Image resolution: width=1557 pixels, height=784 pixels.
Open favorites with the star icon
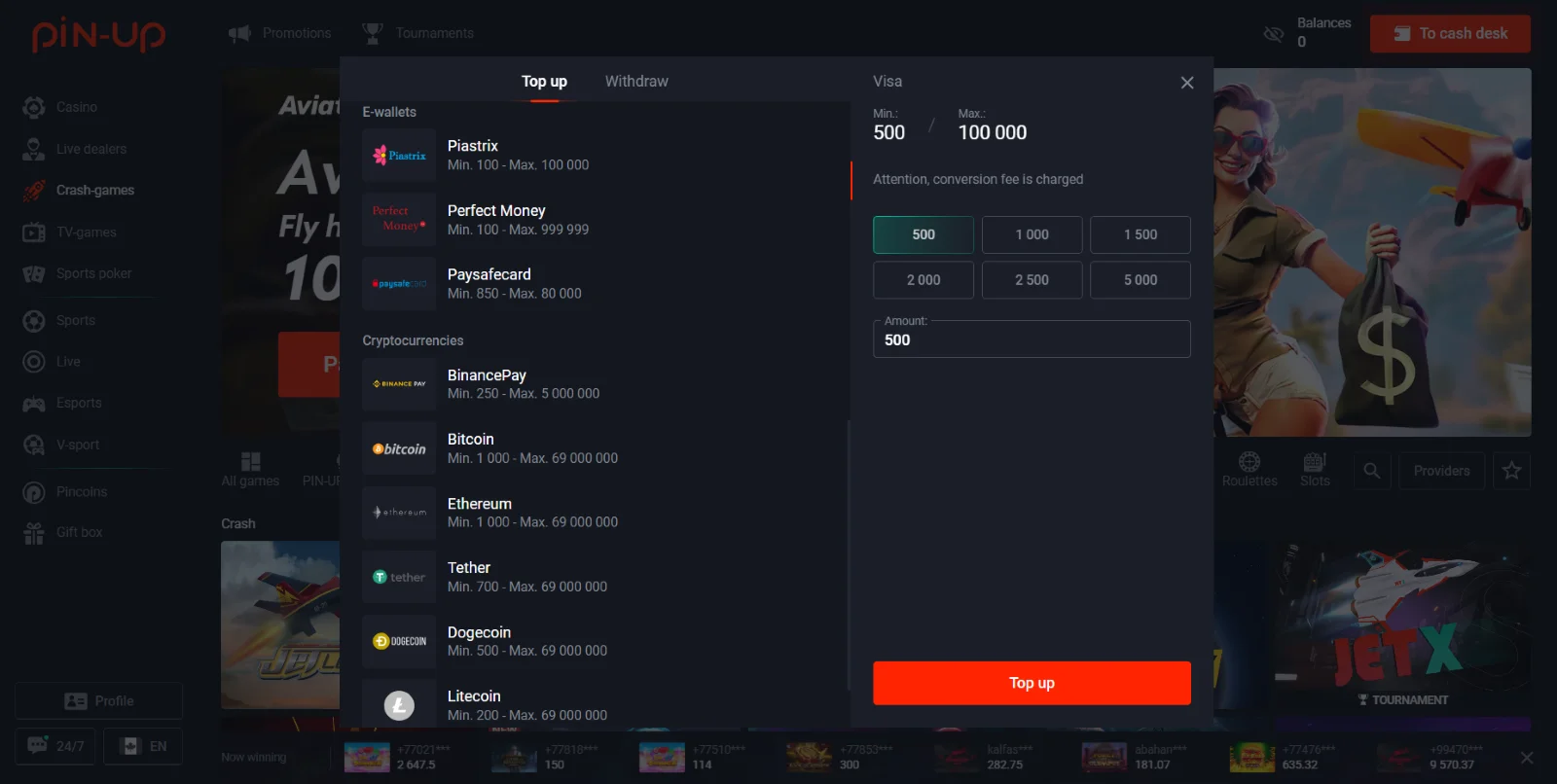(1511, 471)
